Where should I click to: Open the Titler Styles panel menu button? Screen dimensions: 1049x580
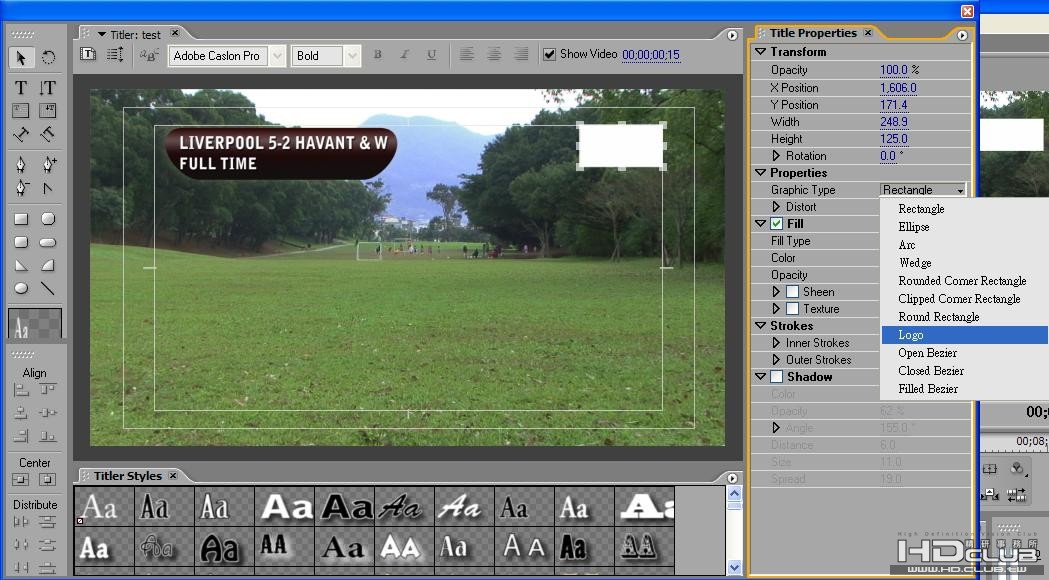pos(732,478)
